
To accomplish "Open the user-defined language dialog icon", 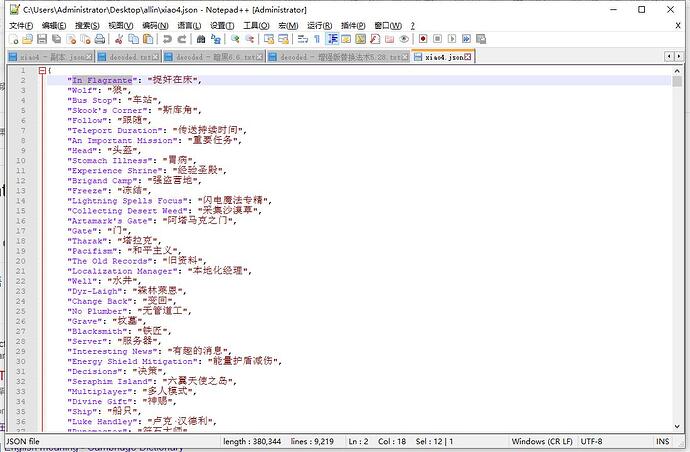I will tap(346, 39).
